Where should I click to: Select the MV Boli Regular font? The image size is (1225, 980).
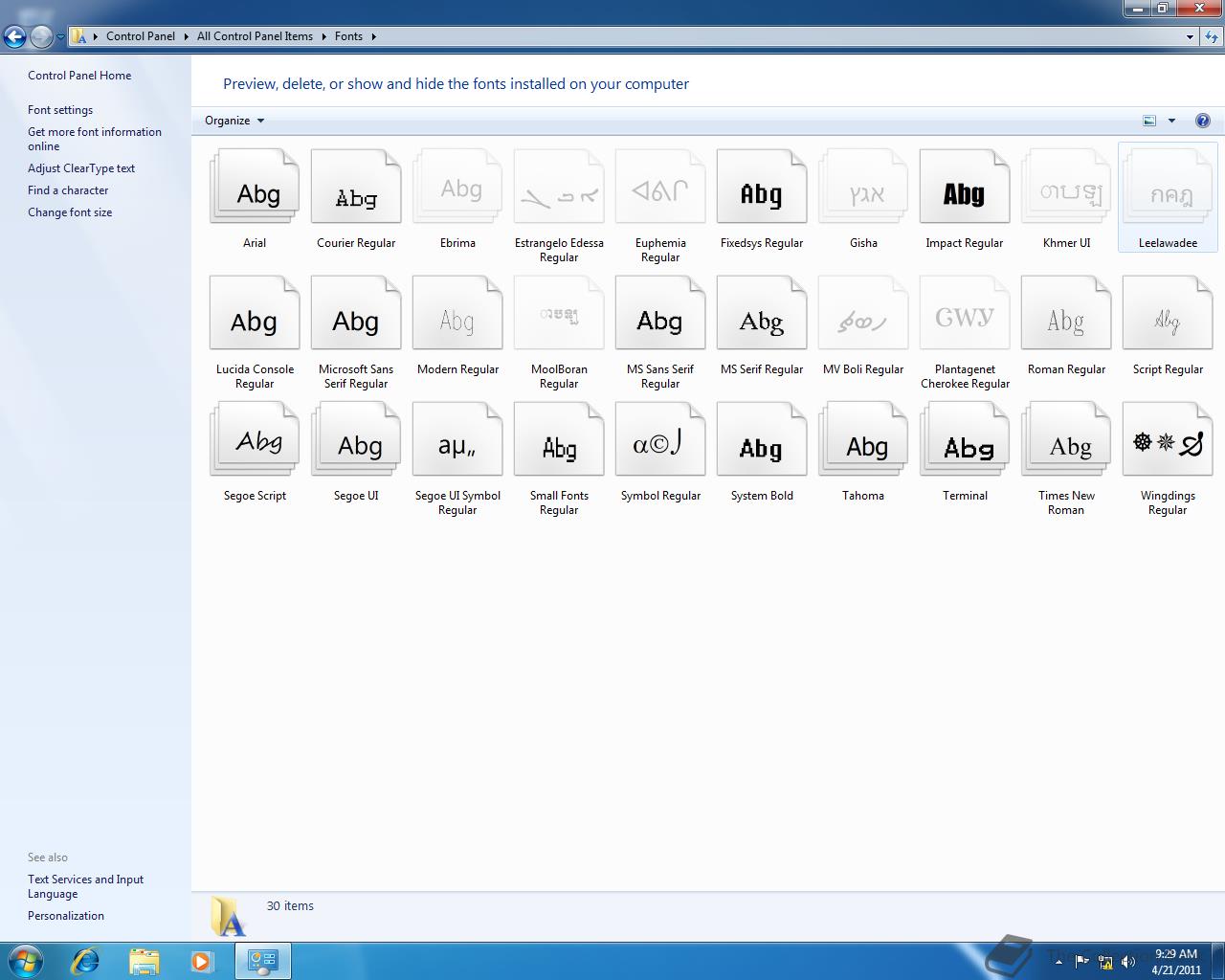pos(863,314)
